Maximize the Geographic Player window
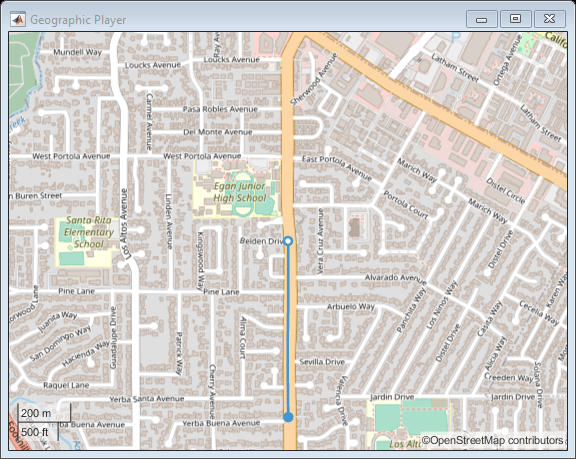This screenshot has height=459, width=576. pos(515,19)
